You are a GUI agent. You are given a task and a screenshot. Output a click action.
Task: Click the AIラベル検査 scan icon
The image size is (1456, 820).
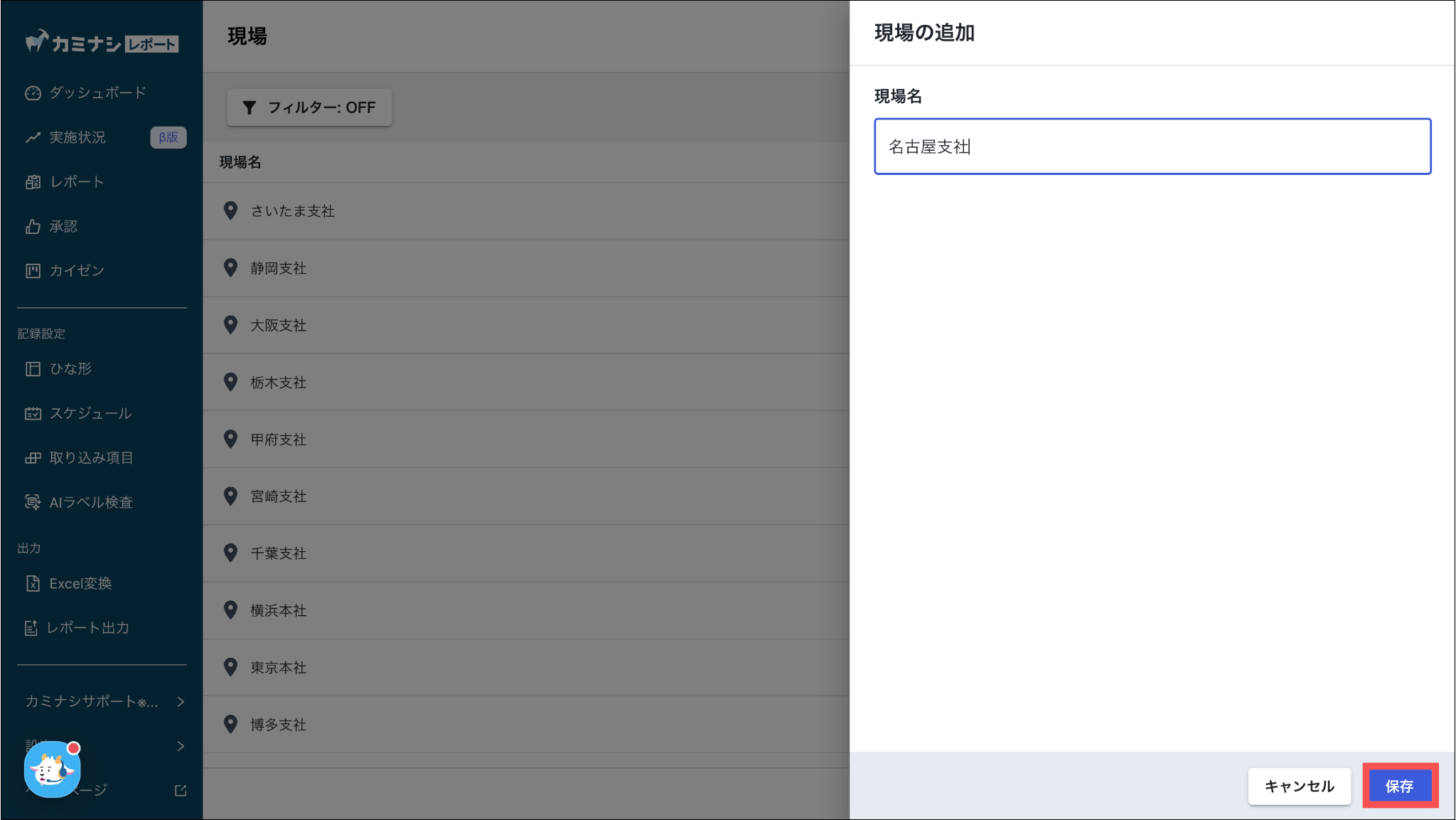click(33, 502)
